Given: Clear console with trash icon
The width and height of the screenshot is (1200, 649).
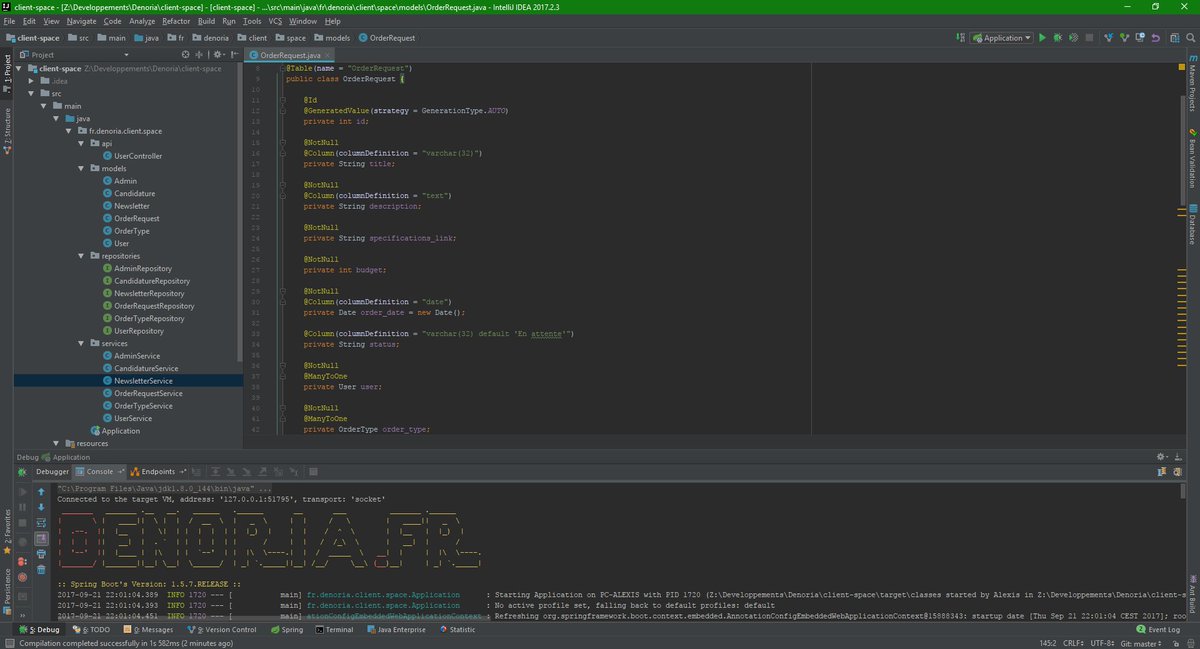Looking at the screenshot, I should coord(41,570).
